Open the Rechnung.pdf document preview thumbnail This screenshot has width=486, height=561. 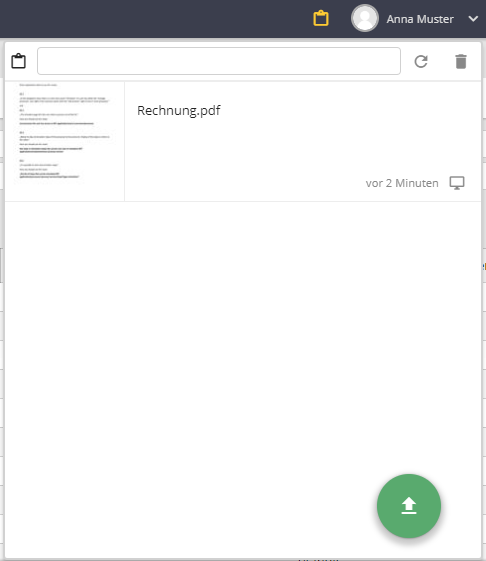tap(65, 141)
